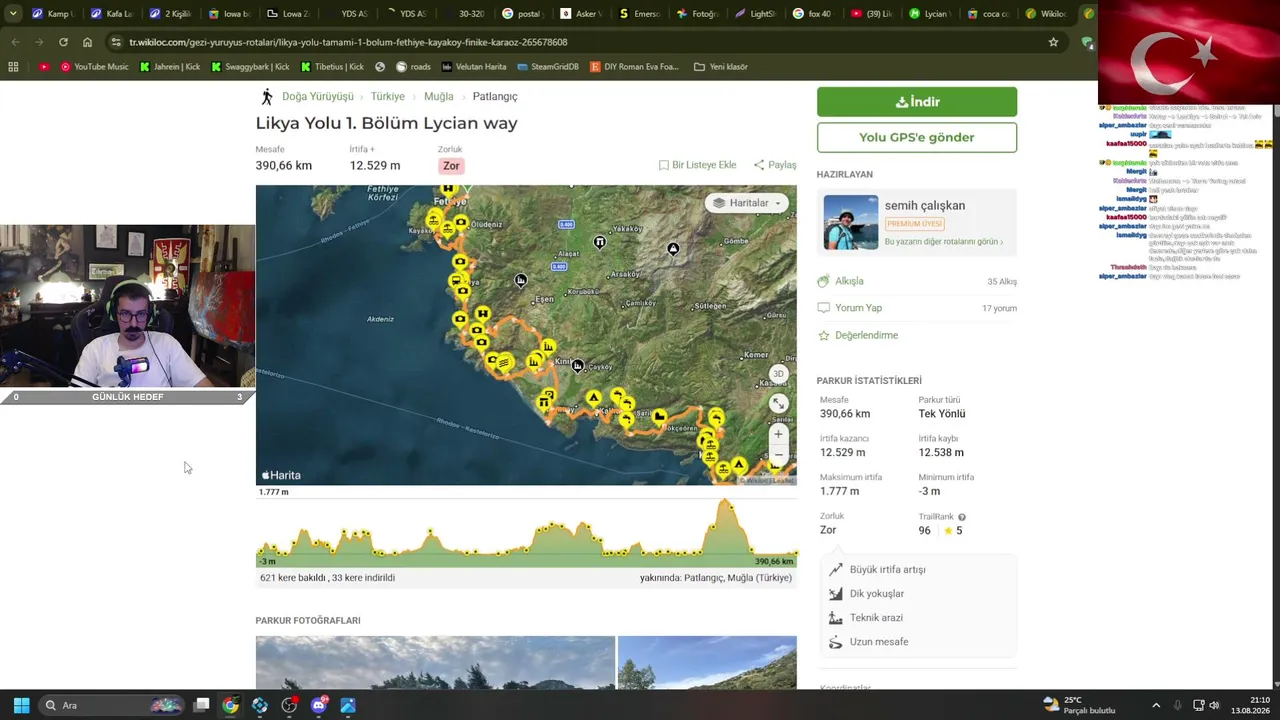Viewport: 1280px width, 720px height.
Task: Open the YouTube Music bookmark
Action: tap(94, 67)
